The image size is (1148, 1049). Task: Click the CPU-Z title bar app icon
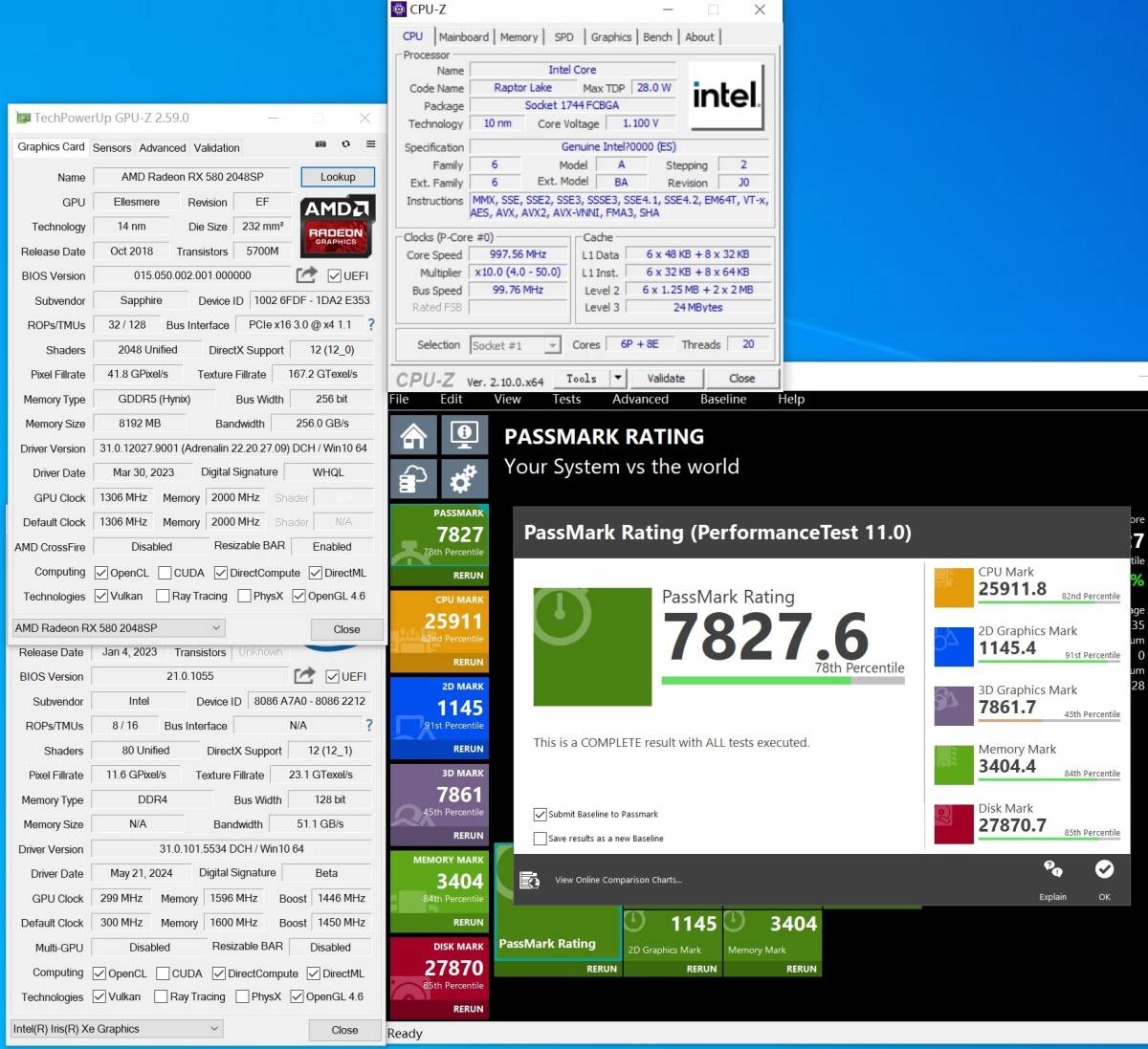pyautogui.click(x=398, y=10)
